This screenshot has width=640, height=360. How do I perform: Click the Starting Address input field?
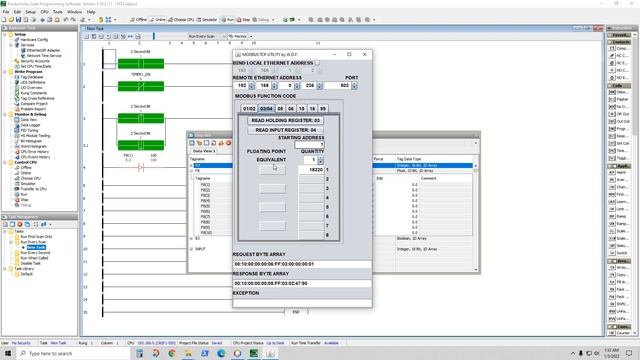tap(309, 144)
